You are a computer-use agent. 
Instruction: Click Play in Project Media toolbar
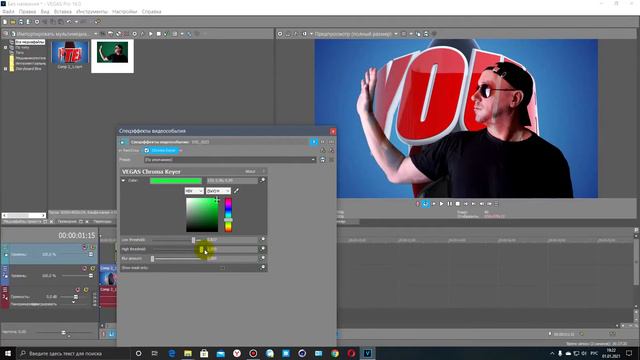[151, 34]
